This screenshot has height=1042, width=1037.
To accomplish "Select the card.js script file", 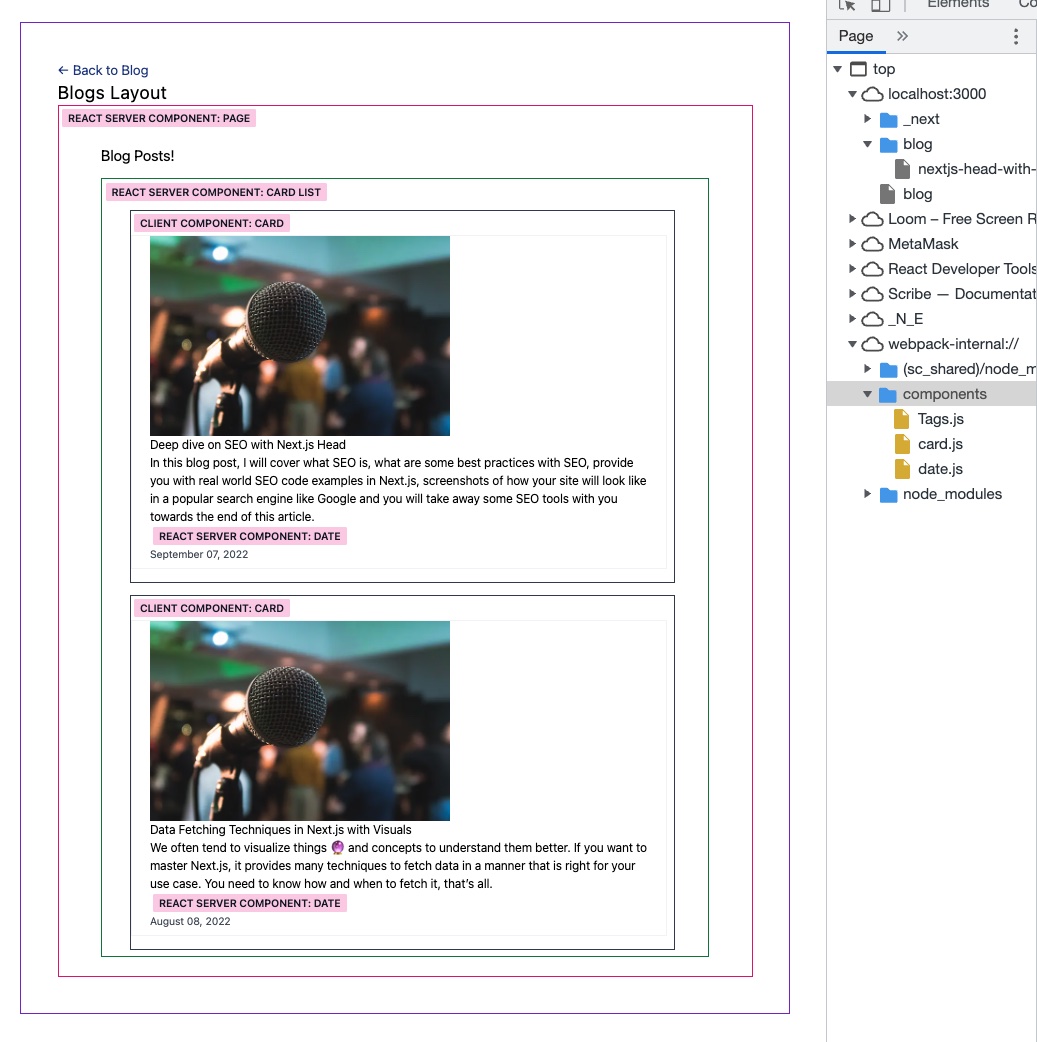I will (x=938, y=443).
